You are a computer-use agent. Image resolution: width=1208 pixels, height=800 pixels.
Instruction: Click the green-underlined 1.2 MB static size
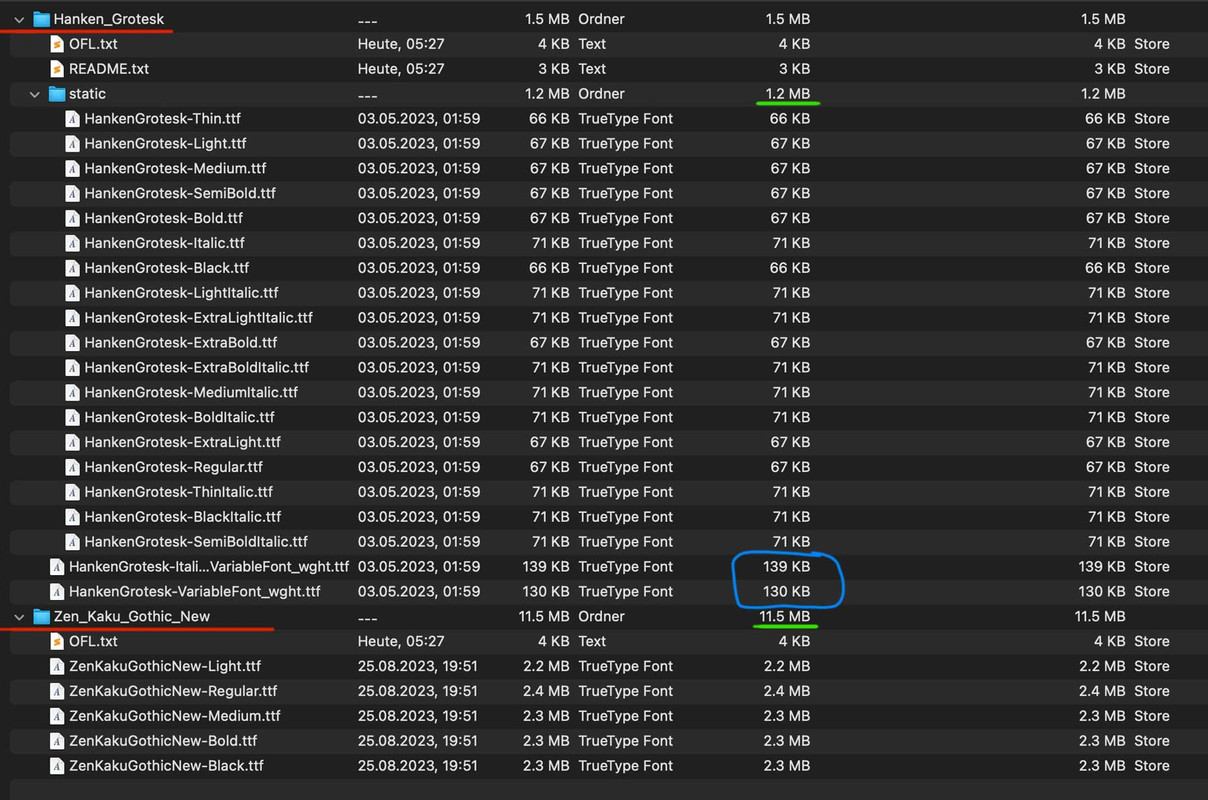[788, 94]
